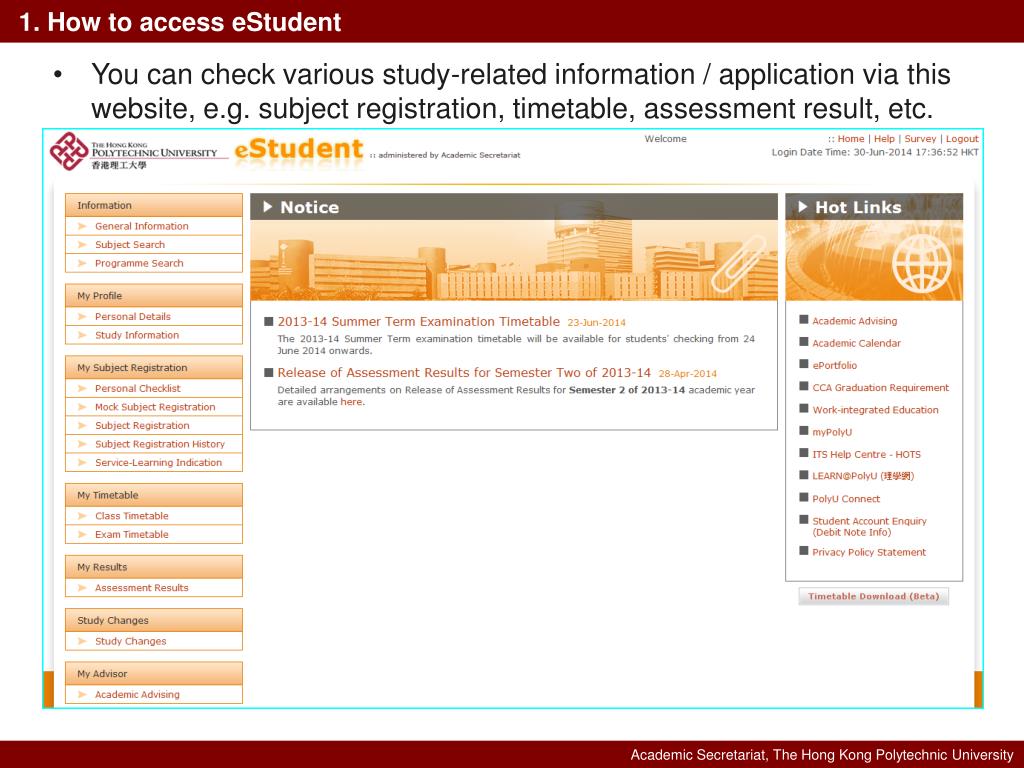Click square bullet beside Release of Assessment Results
This screenshot has height=768, width=1024.
[268, 373]
